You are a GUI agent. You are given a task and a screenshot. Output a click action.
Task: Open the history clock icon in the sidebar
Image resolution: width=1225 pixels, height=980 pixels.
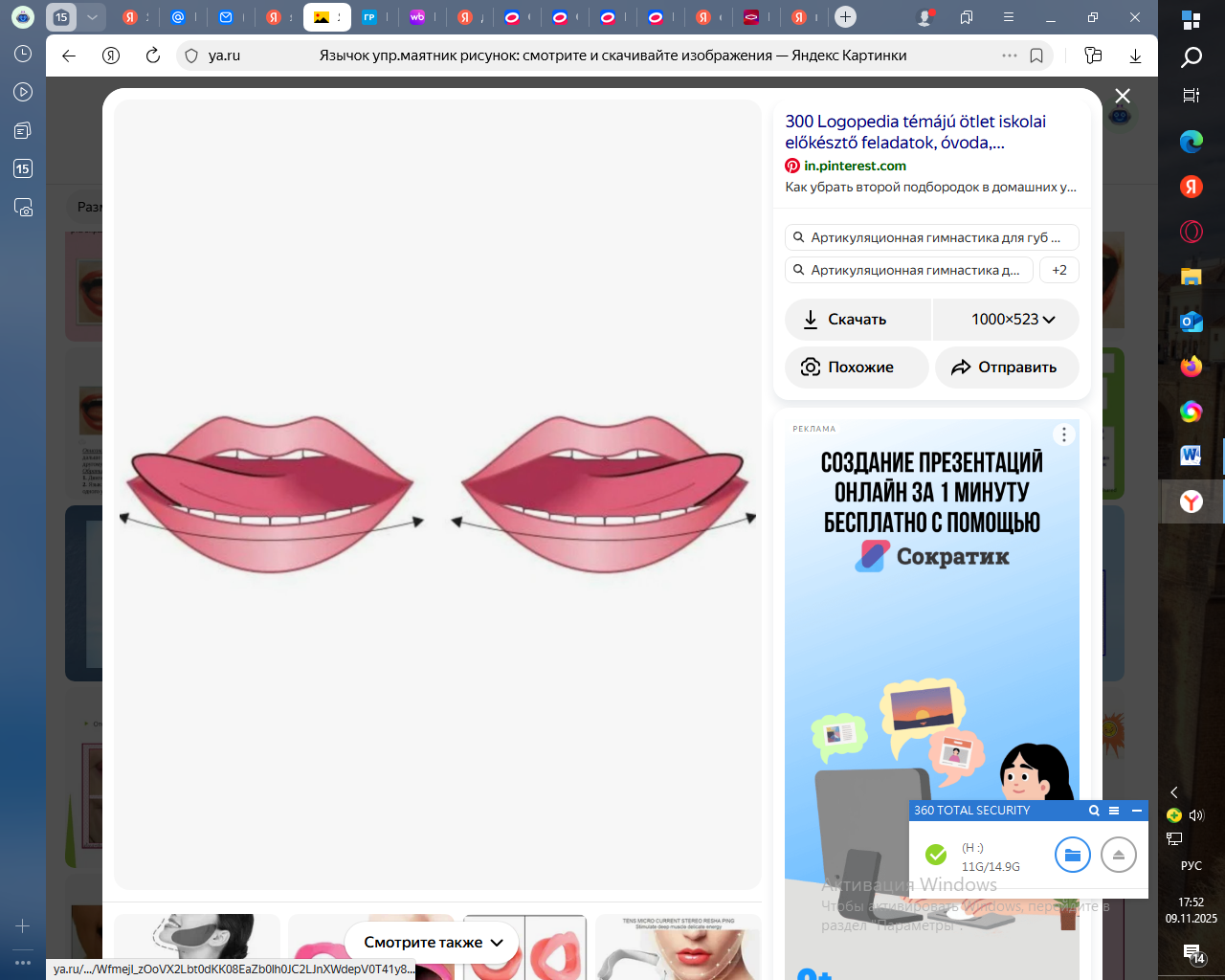pyautogui.click(x=23, y=55)
